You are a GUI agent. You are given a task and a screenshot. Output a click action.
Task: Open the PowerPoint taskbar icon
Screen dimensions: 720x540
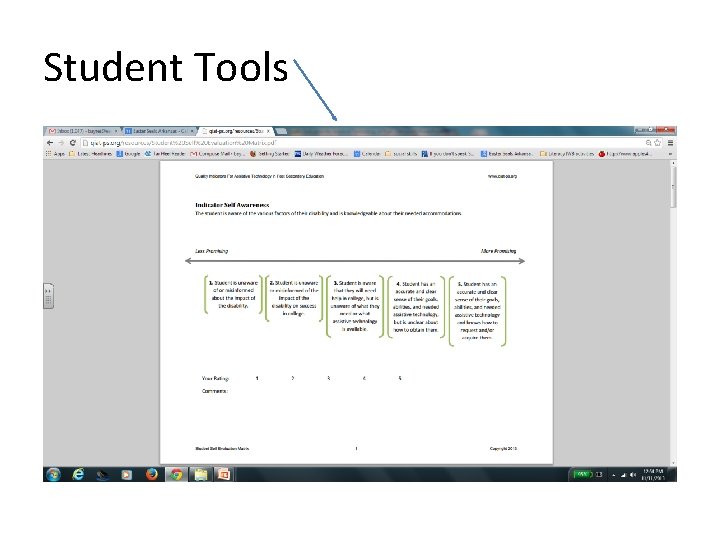(224, 474)
